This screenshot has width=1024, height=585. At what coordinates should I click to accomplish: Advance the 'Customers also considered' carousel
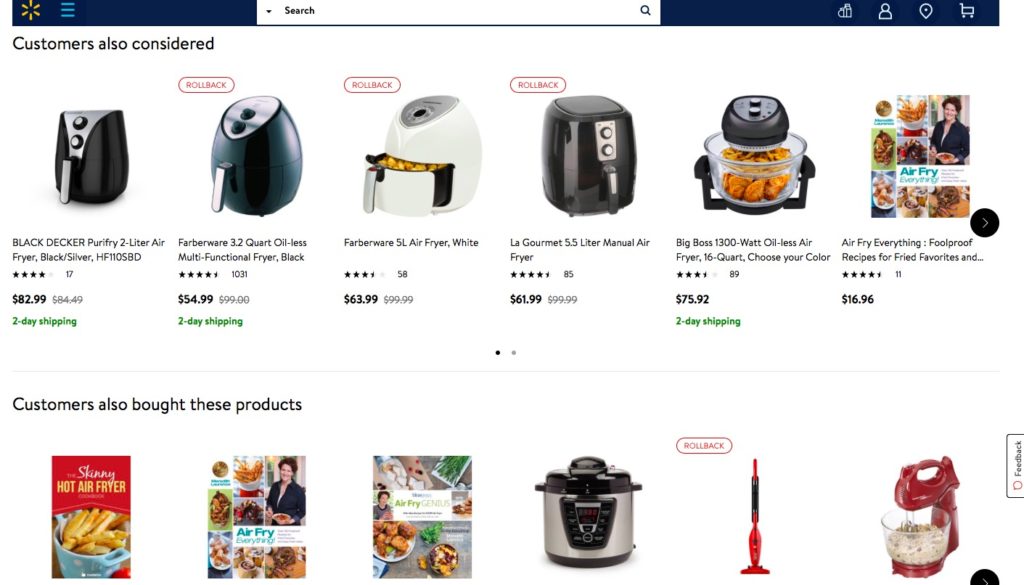[x=984, y=223]
